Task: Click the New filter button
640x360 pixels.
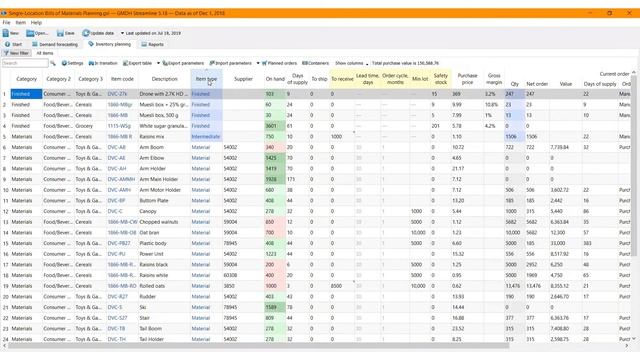Action: point(16,53)
